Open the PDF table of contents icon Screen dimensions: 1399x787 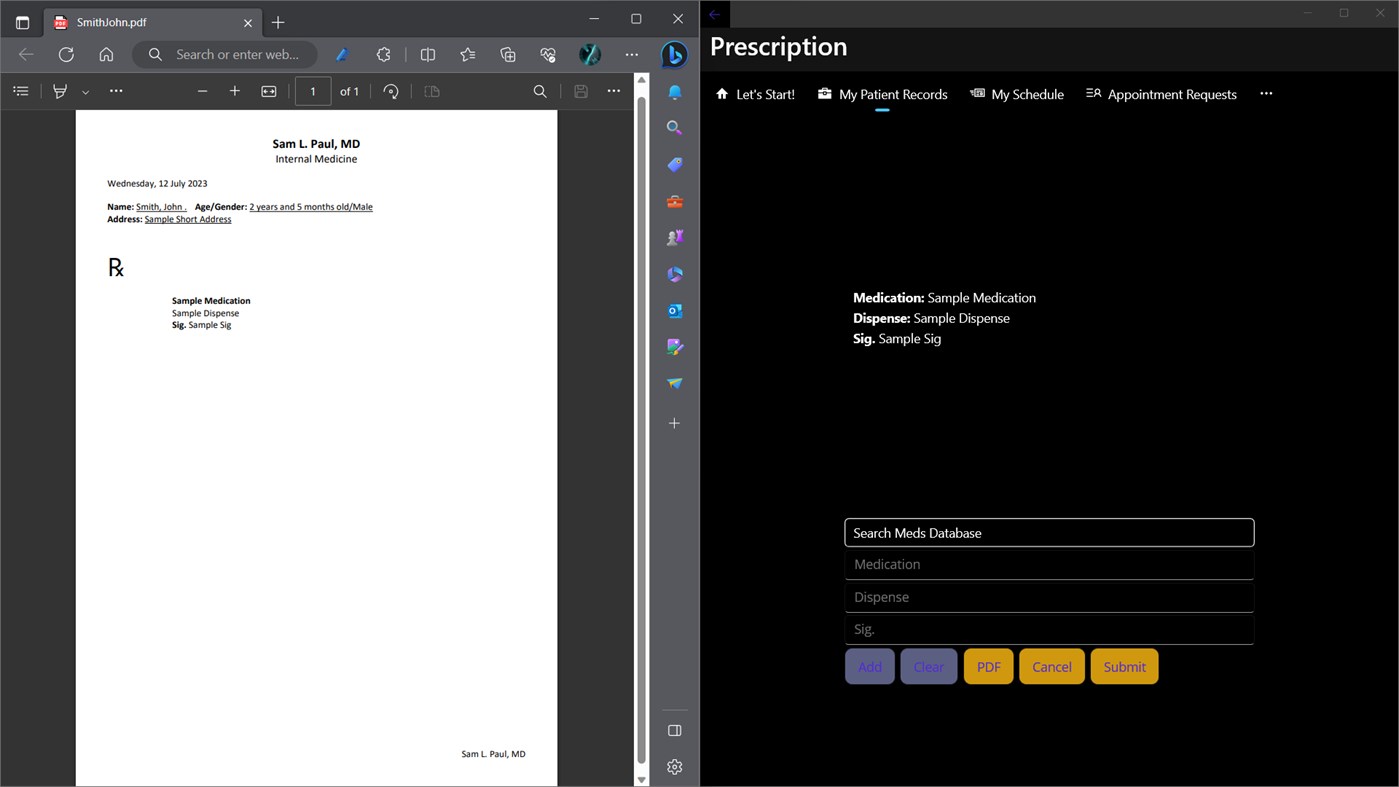pyautogui.click(x=20, y=91)
